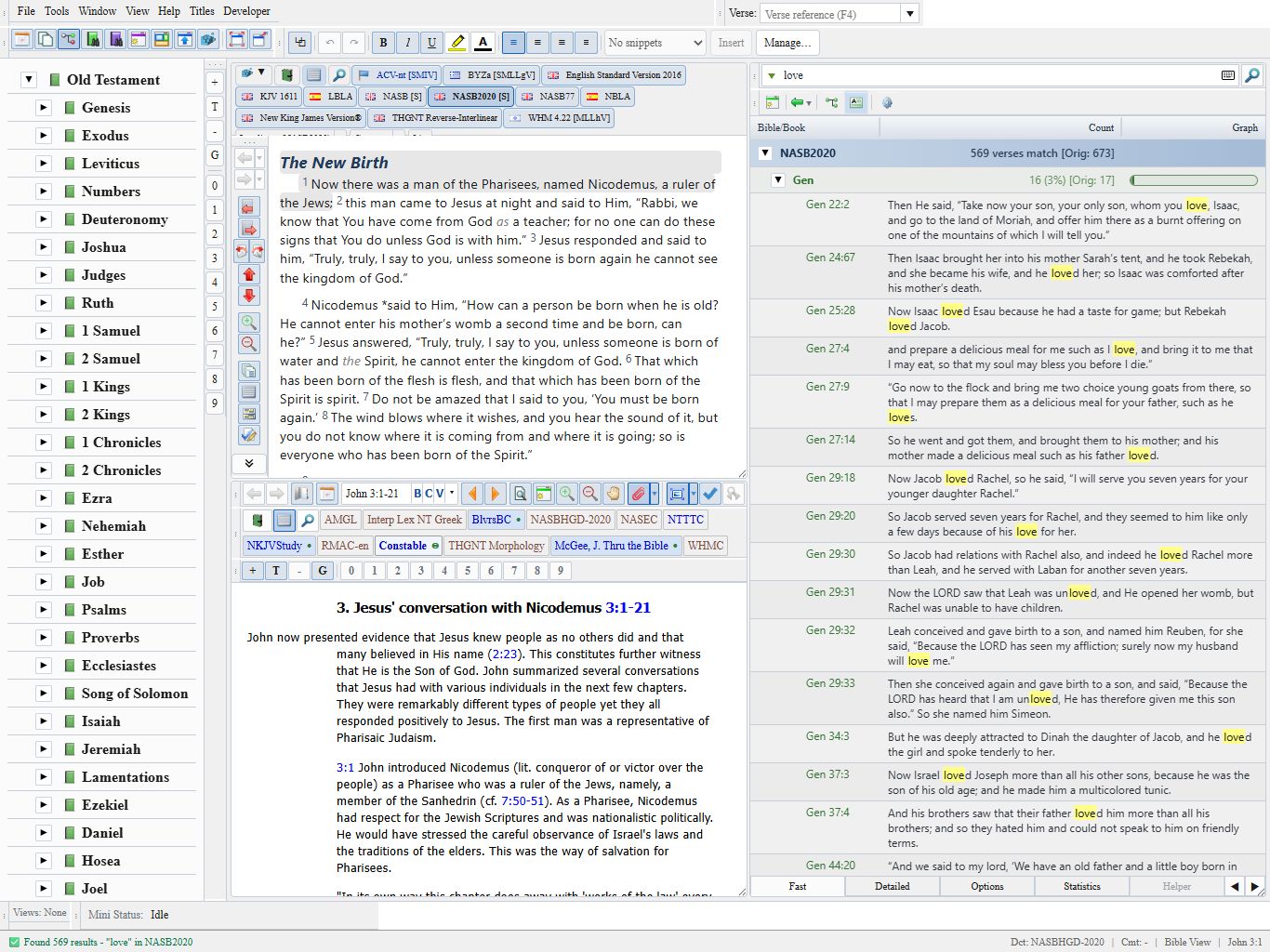
Task: Toggle the B option beside John 3:1-21
Action: pos(417,494)
